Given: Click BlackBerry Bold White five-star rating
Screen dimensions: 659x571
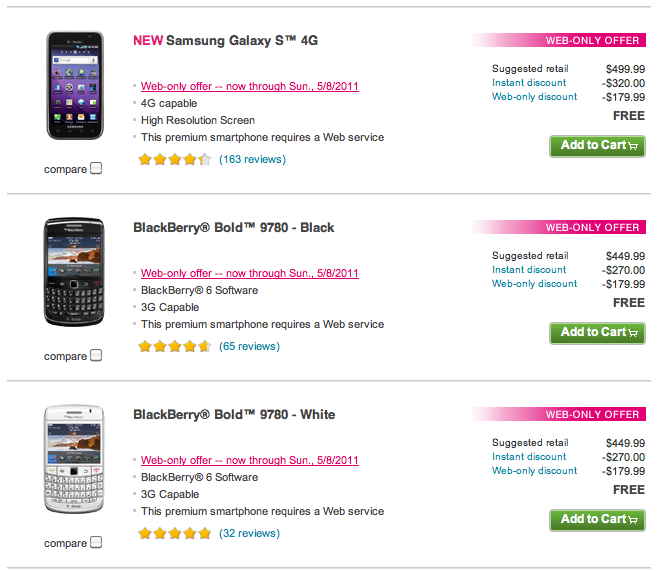Looking at the screenshot, I should point(174,533).
